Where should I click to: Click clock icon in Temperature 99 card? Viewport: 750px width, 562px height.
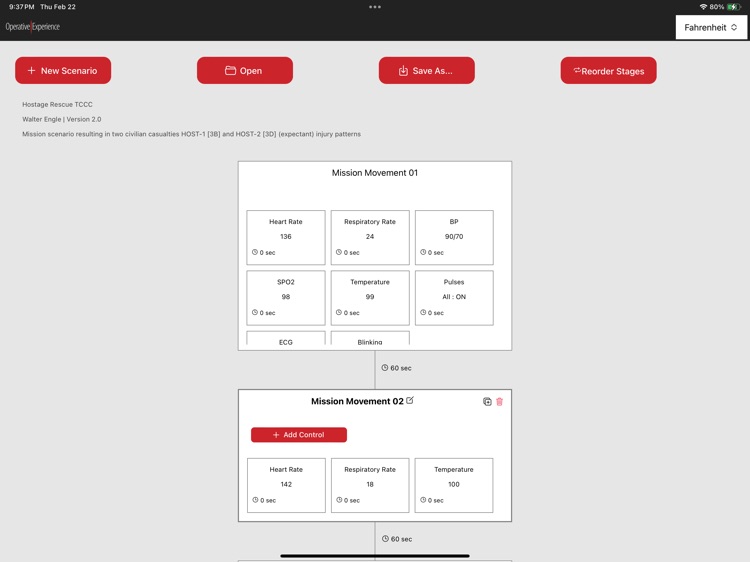(x=339, y=312)
